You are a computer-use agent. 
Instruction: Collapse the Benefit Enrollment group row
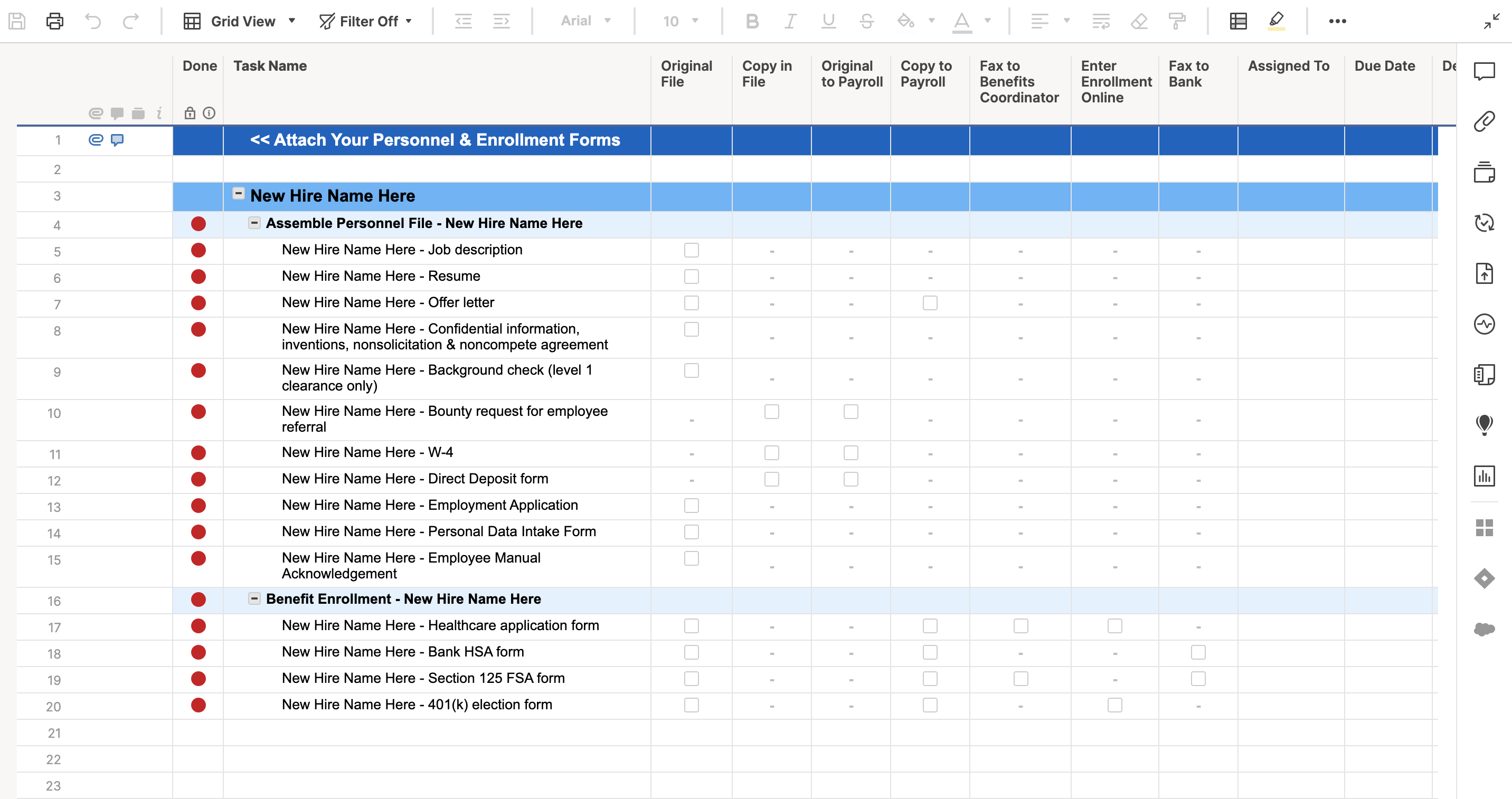tap(254, 598)
